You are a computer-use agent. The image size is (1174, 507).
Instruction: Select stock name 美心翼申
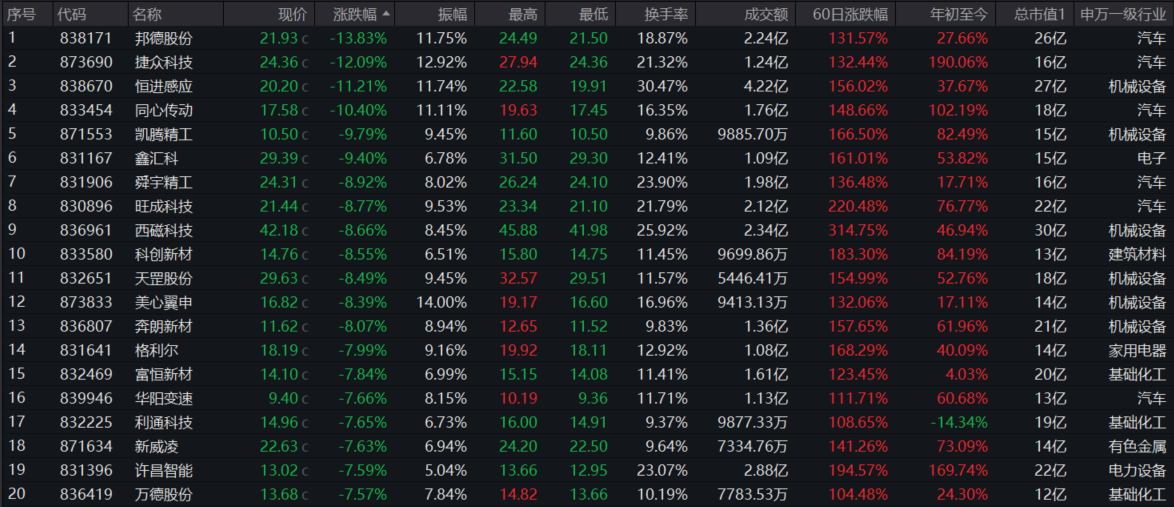[164, 302]
